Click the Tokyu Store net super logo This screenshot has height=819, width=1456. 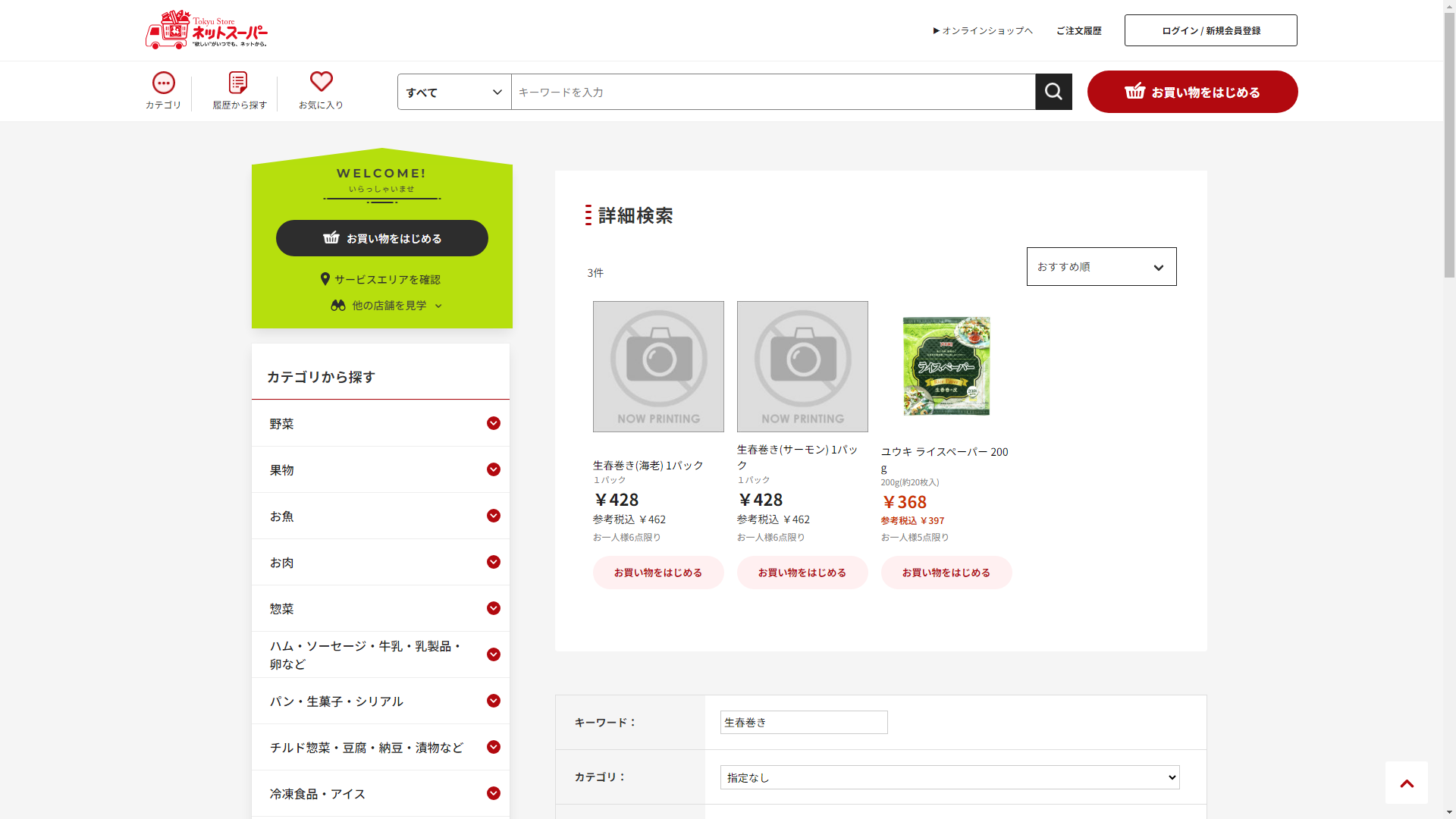pyautogui.click(x=206, y=30)
